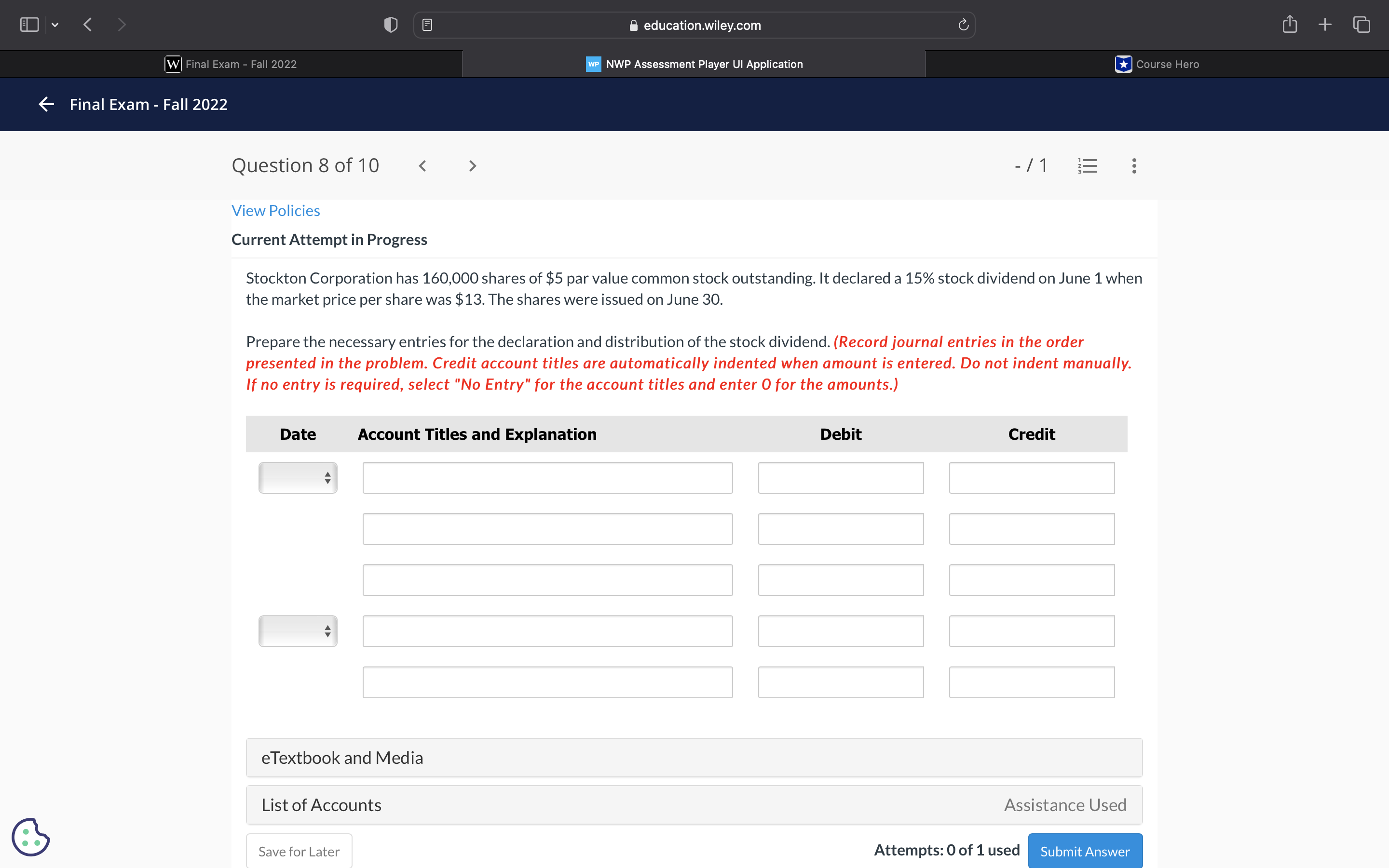The image size is (1389, 868).
Task: Click the Safari share icon
Action: click(1289, 25)
